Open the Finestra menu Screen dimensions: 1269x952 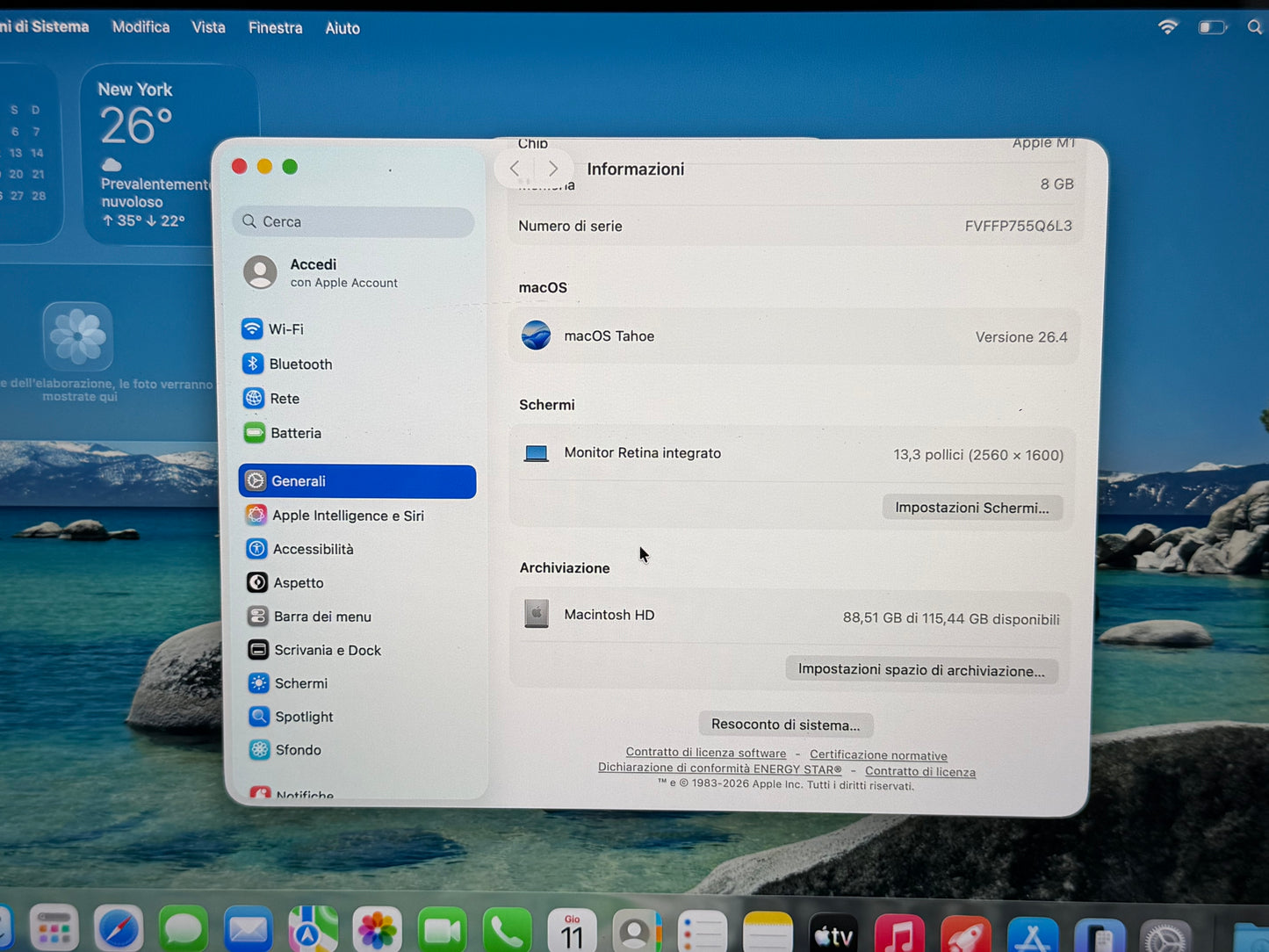[x=275, y=28]
